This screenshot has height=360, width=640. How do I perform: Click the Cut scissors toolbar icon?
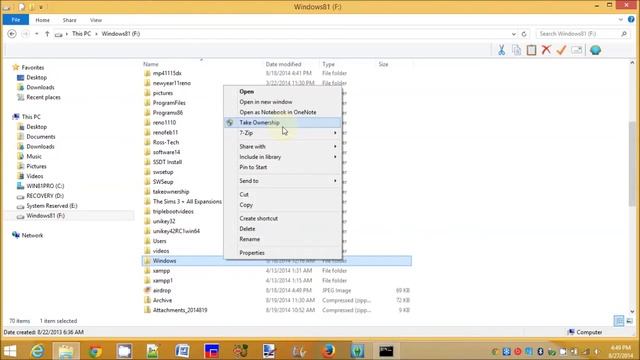[501, 50]
